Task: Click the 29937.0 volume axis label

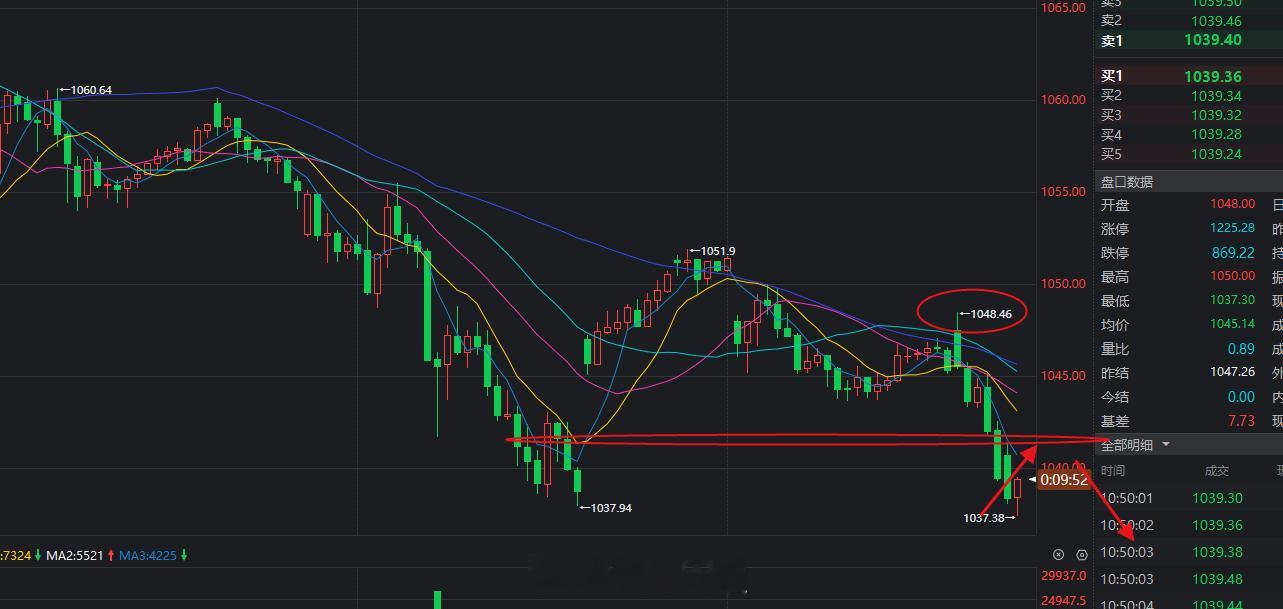Action: [x=1064, y=575]
